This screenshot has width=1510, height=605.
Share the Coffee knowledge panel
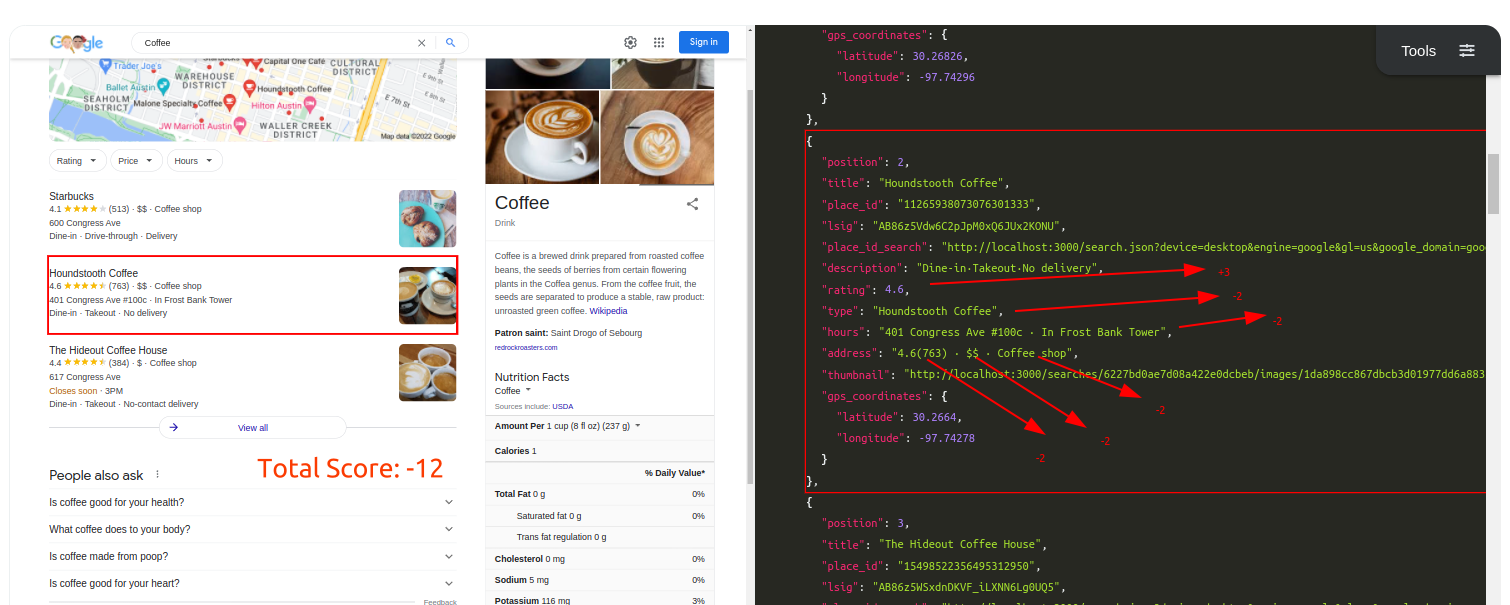tap(692, 204)
